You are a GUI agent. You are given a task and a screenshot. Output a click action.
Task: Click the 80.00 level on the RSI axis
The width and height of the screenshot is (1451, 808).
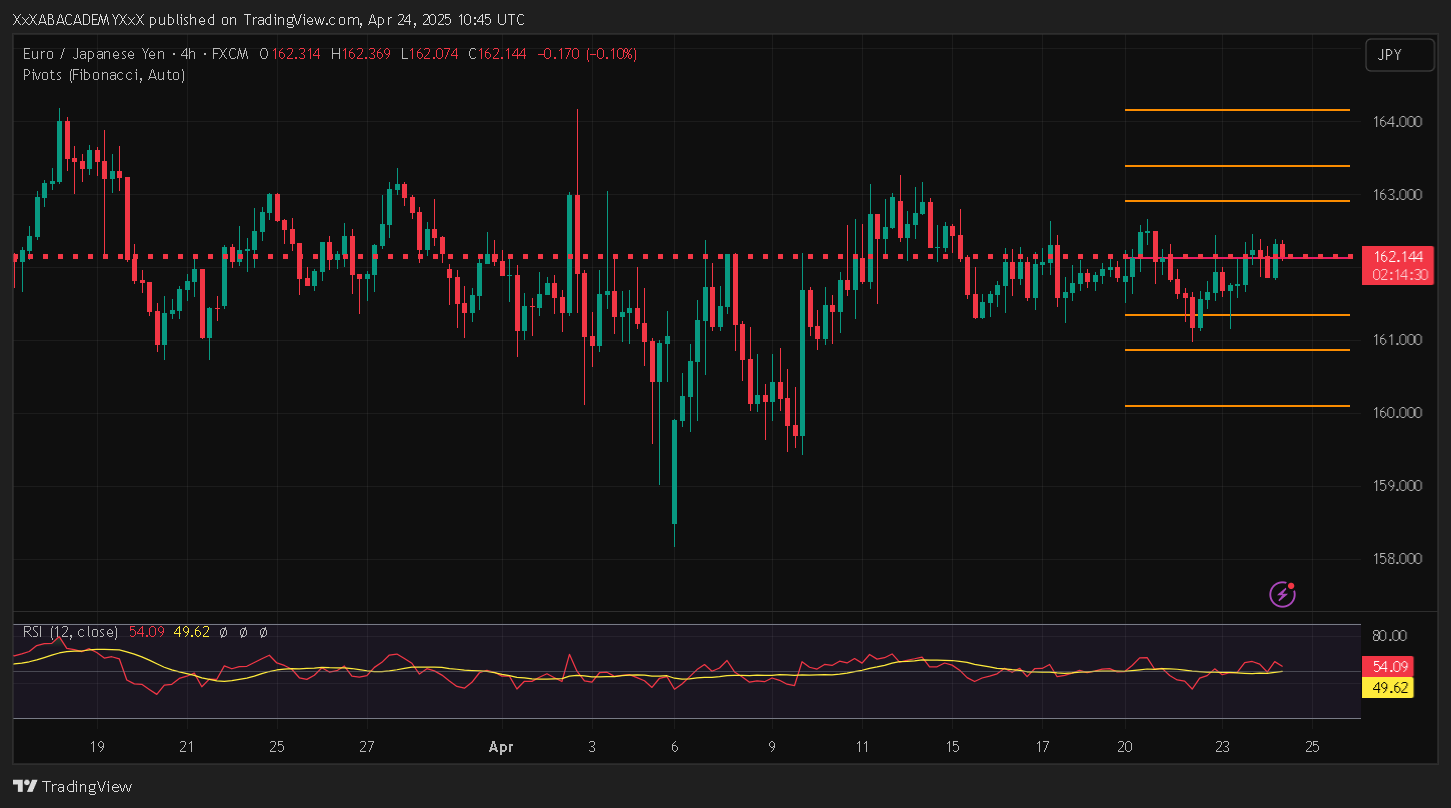point(1390,635)
